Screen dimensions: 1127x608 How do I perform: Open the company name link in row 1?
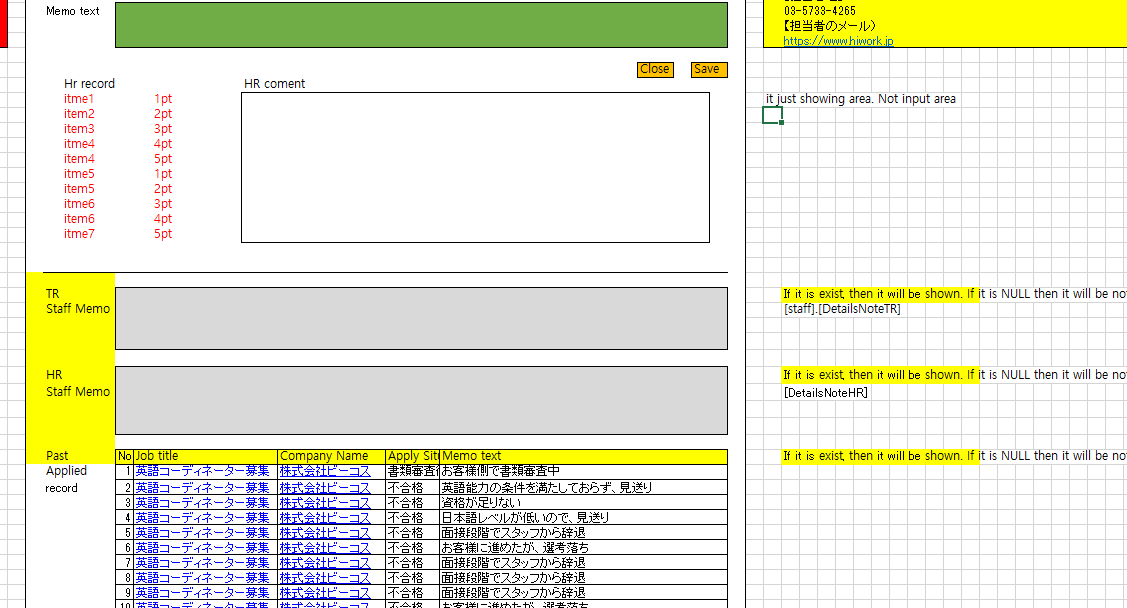pos(325,471)
